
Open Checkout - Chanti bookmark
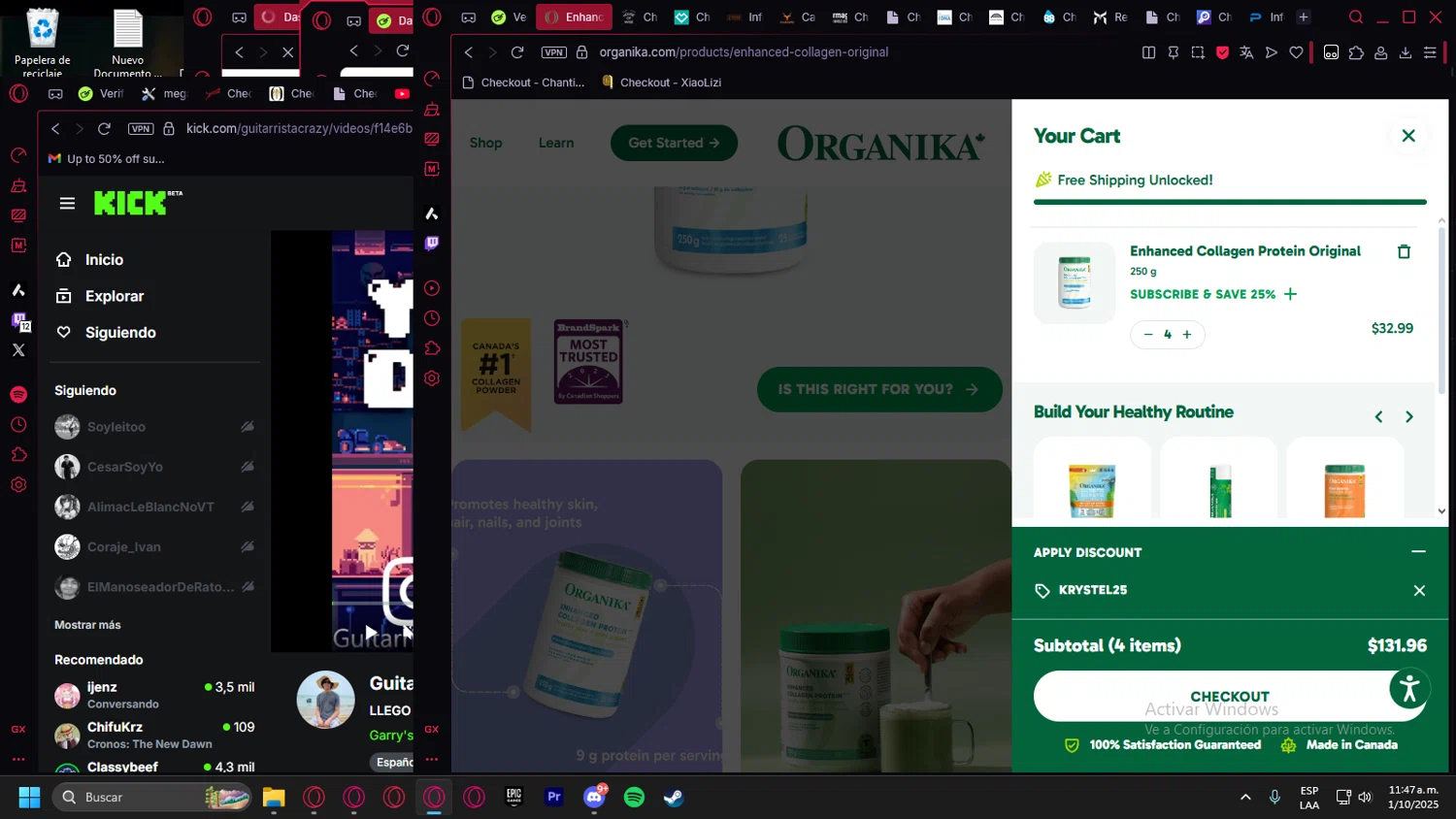coord(523,82)
